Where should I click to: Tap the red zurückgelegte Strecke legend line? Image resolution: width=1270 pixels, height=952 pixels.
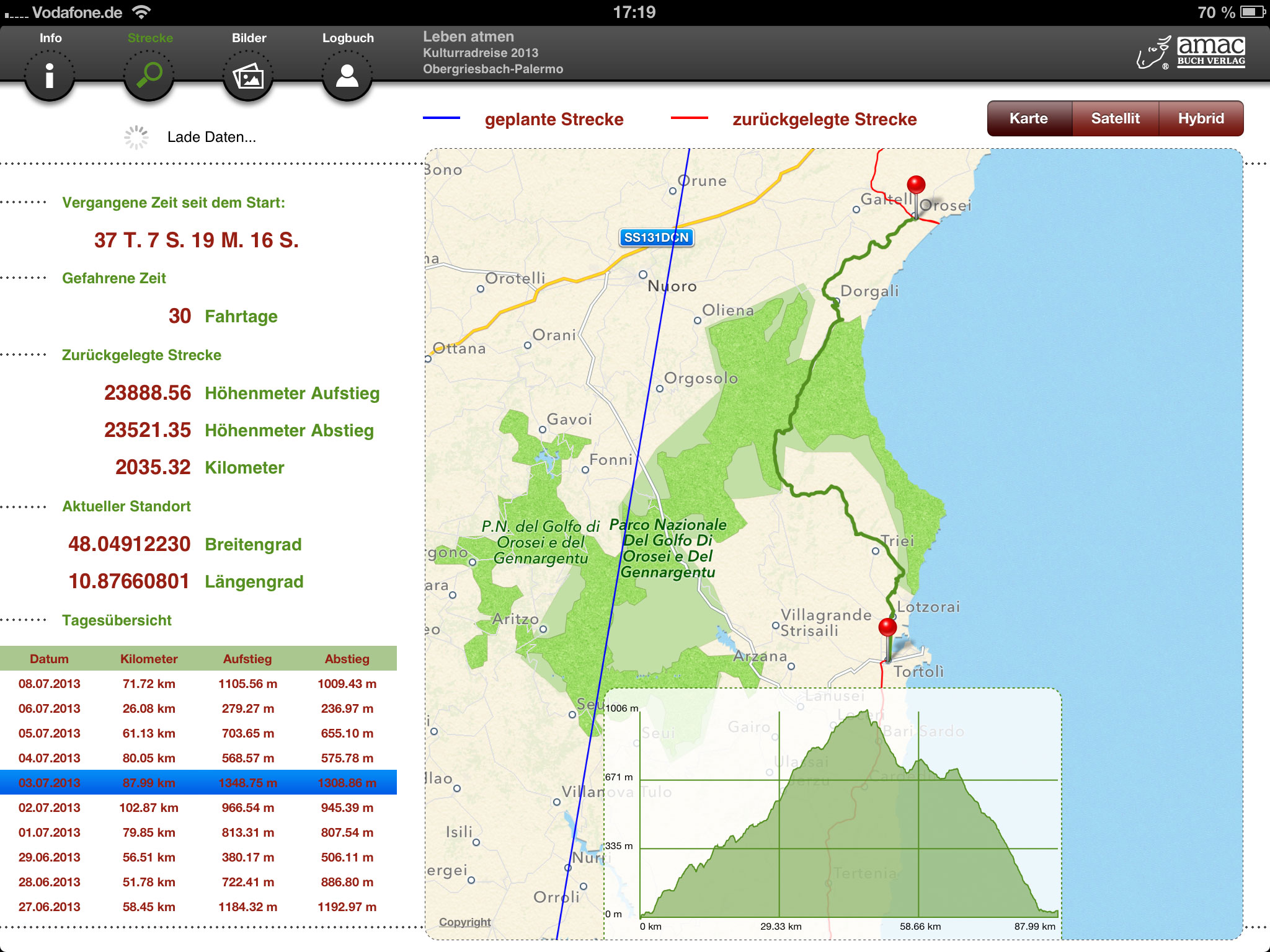point(690,118)
